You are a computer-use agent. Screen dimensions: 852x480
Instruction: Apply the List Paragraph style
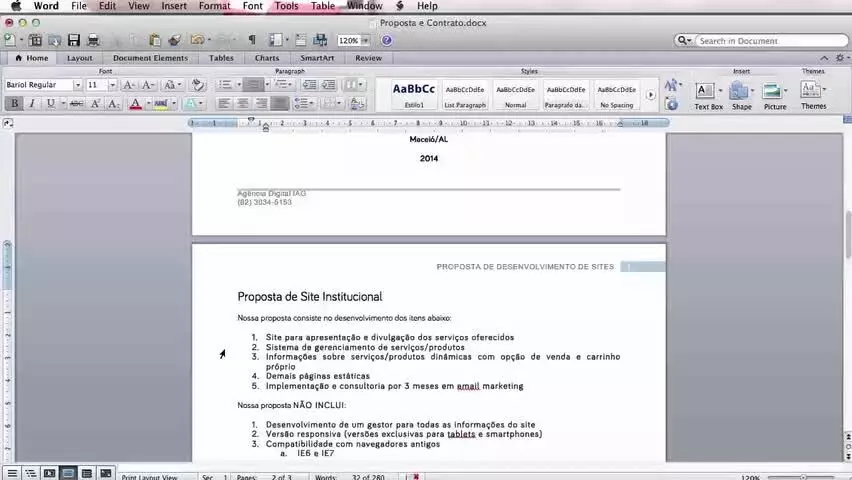coord(465,95)
